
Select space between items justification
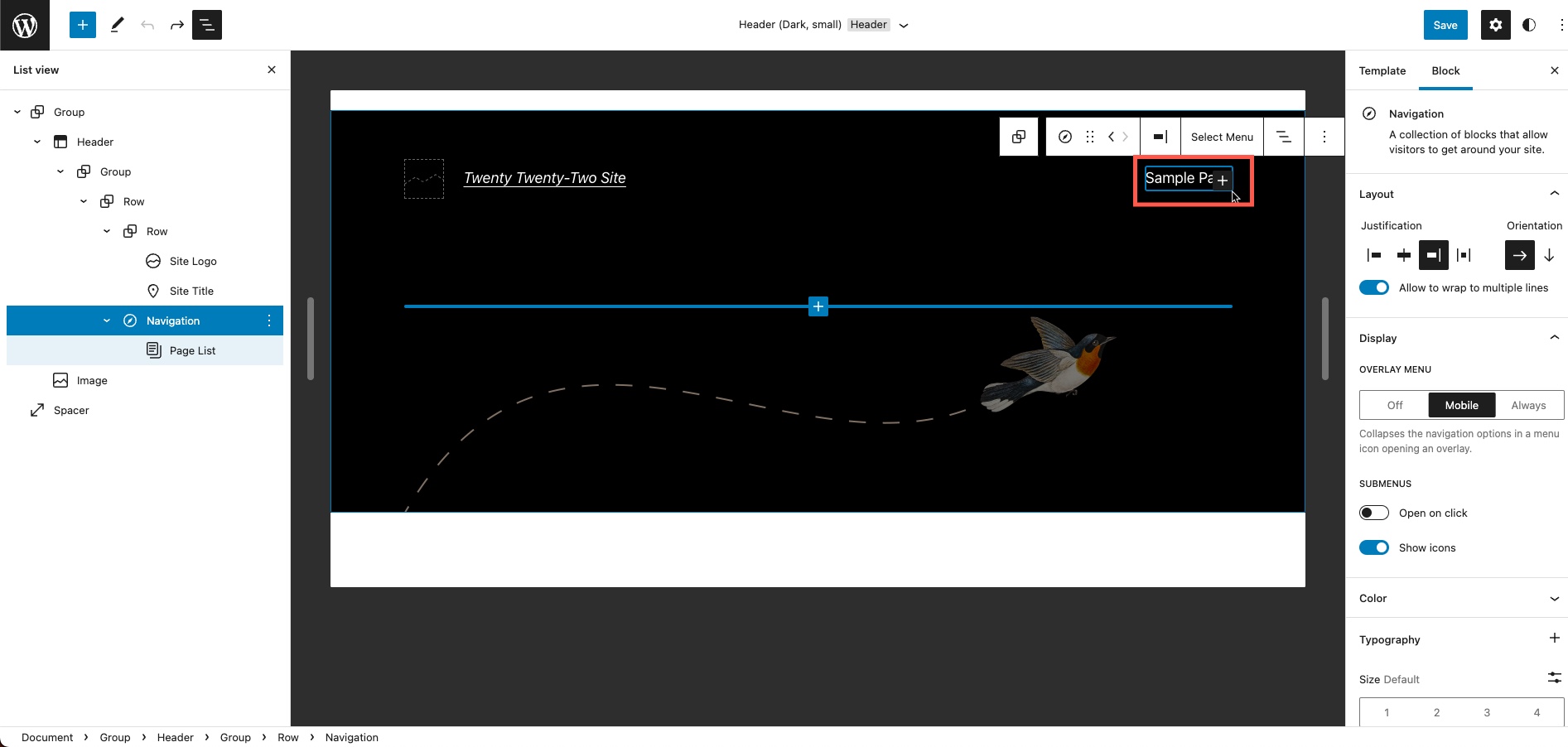(x=1464, y=255)
